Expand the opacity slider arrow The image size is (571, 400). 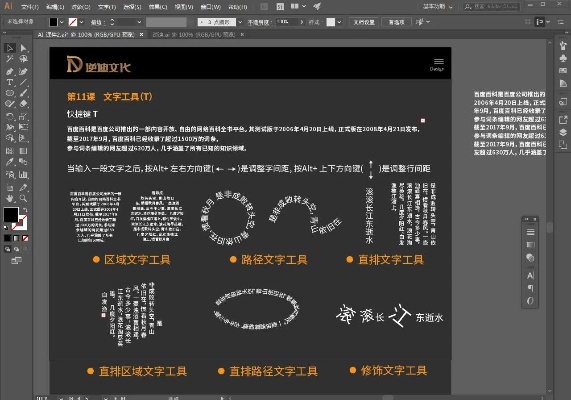(x=302, y=22)
